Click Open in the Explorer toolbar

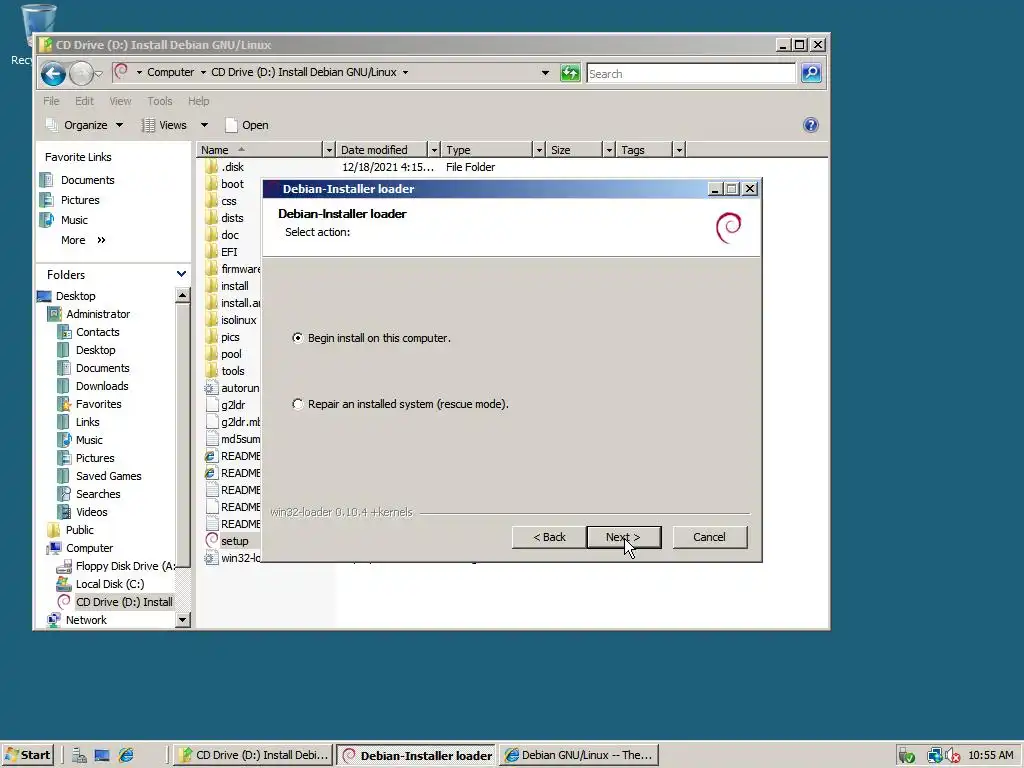tap(247, 125)
